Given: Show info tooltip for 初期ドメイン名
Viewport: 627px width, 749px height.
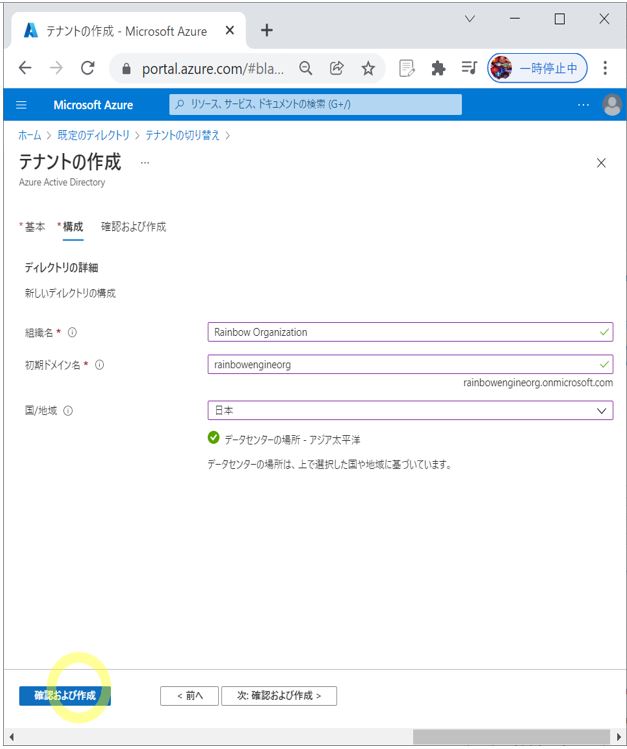Looking at the screenshot, I should pos(99,364).
